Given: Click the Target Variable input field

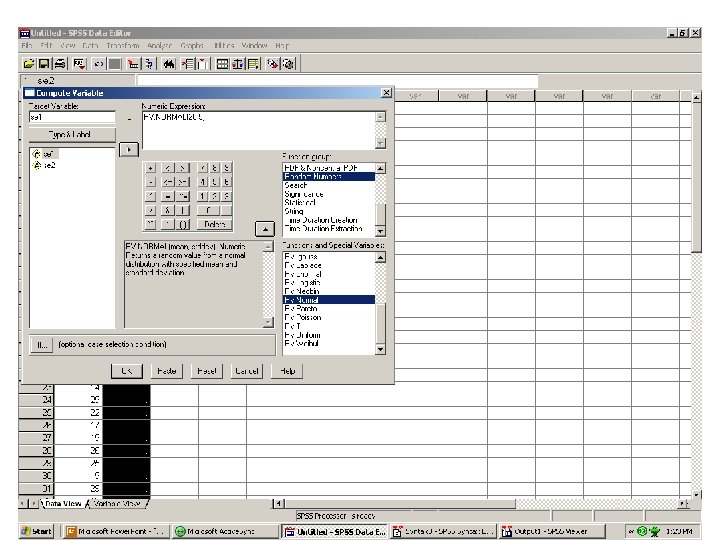Looking at the screenshot, I should pos(72,118).
